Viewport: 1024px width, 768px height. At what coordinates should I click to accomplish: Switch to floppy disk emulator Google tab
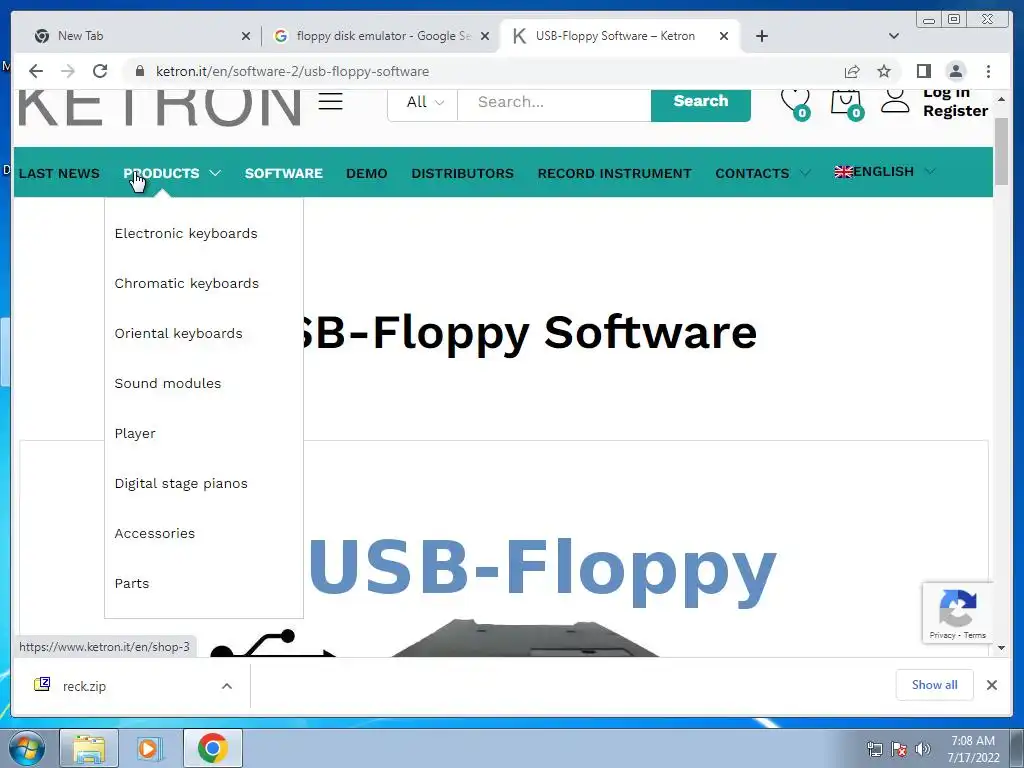tap(382, 36)
